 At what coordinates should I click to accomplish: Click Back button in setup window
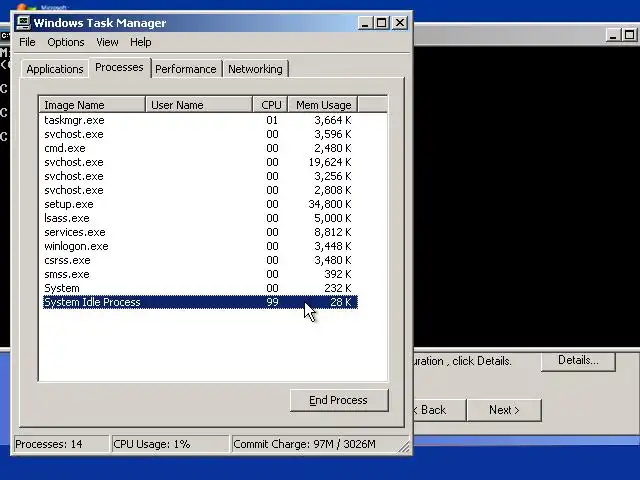click(439, 410)
